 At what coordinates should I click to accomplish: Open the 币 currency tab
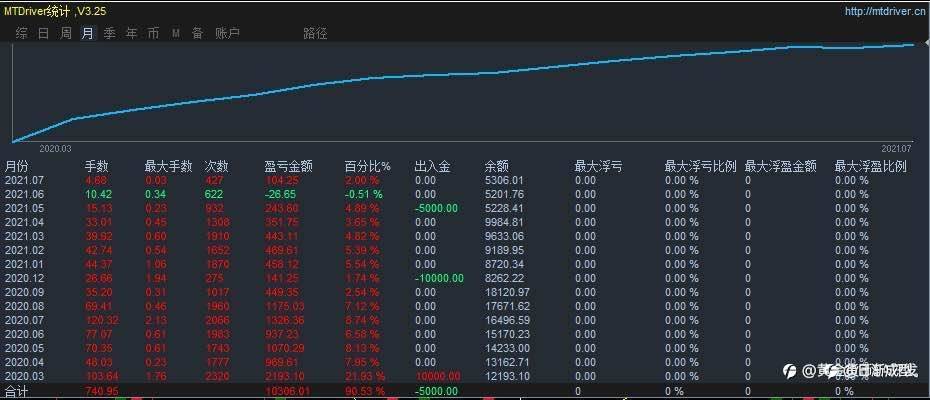pos(154,33)
